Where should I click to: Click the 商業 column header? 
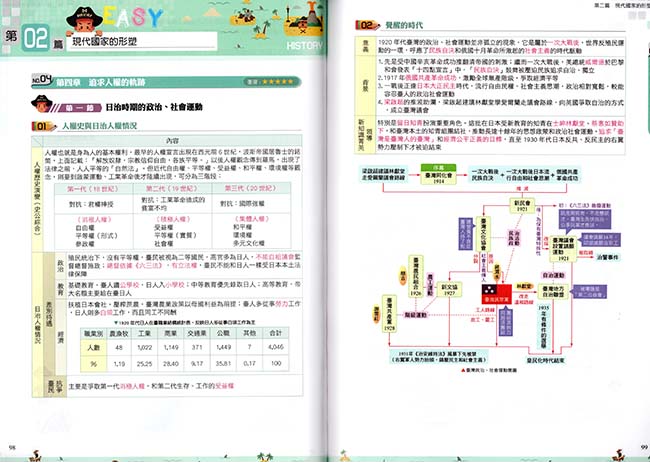170,333
